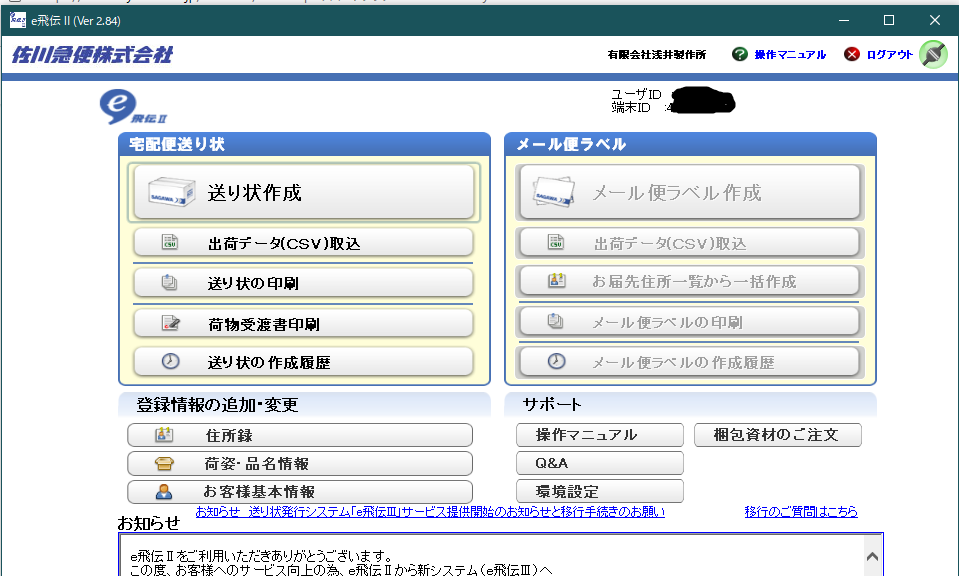The image size is (959, 576).
Task: Click the 登録情報の追加・変更 heading
Action: (x=217, y=405)
